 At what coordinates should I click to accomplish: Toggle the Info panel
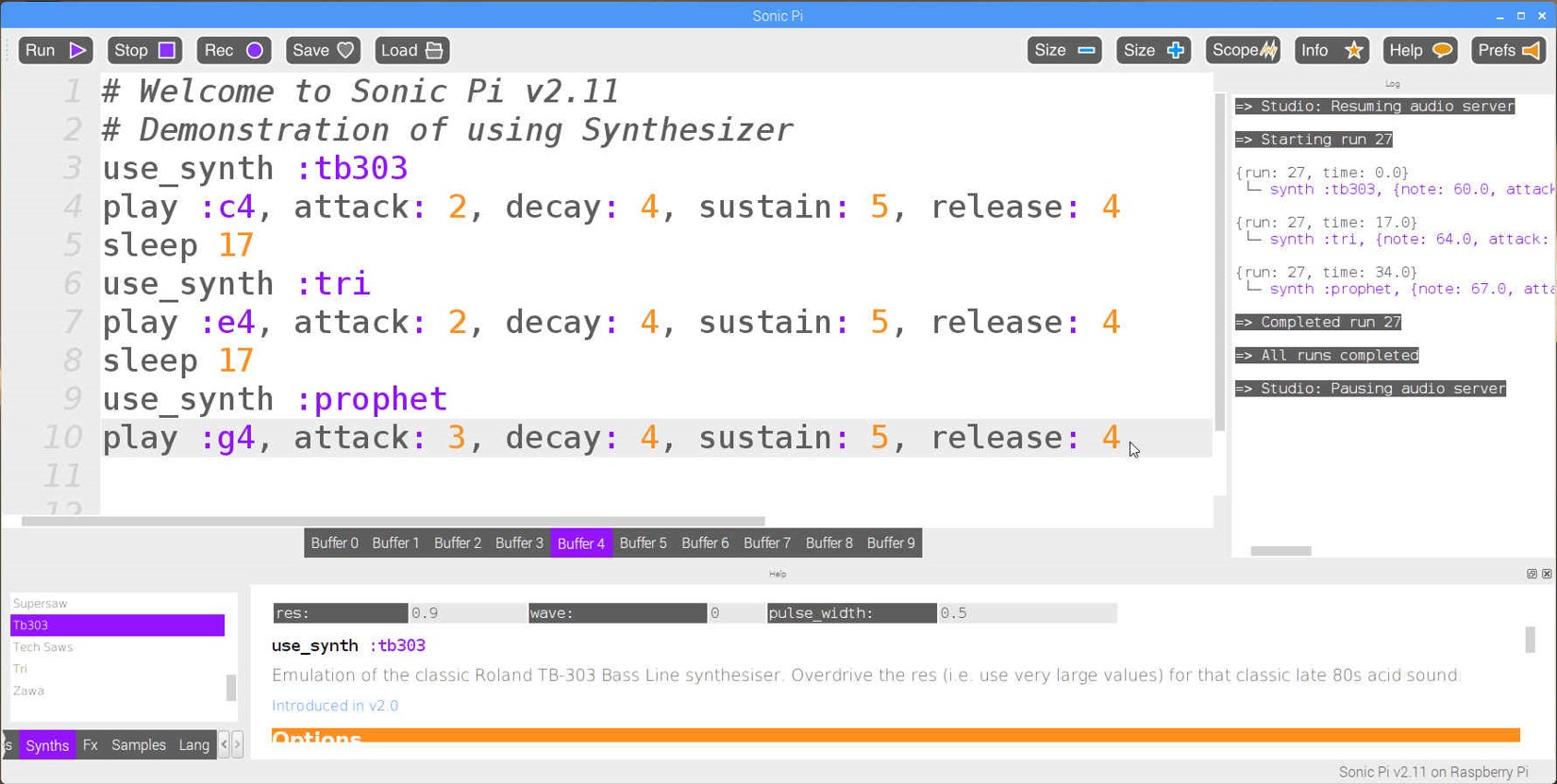coord(1331,50)
